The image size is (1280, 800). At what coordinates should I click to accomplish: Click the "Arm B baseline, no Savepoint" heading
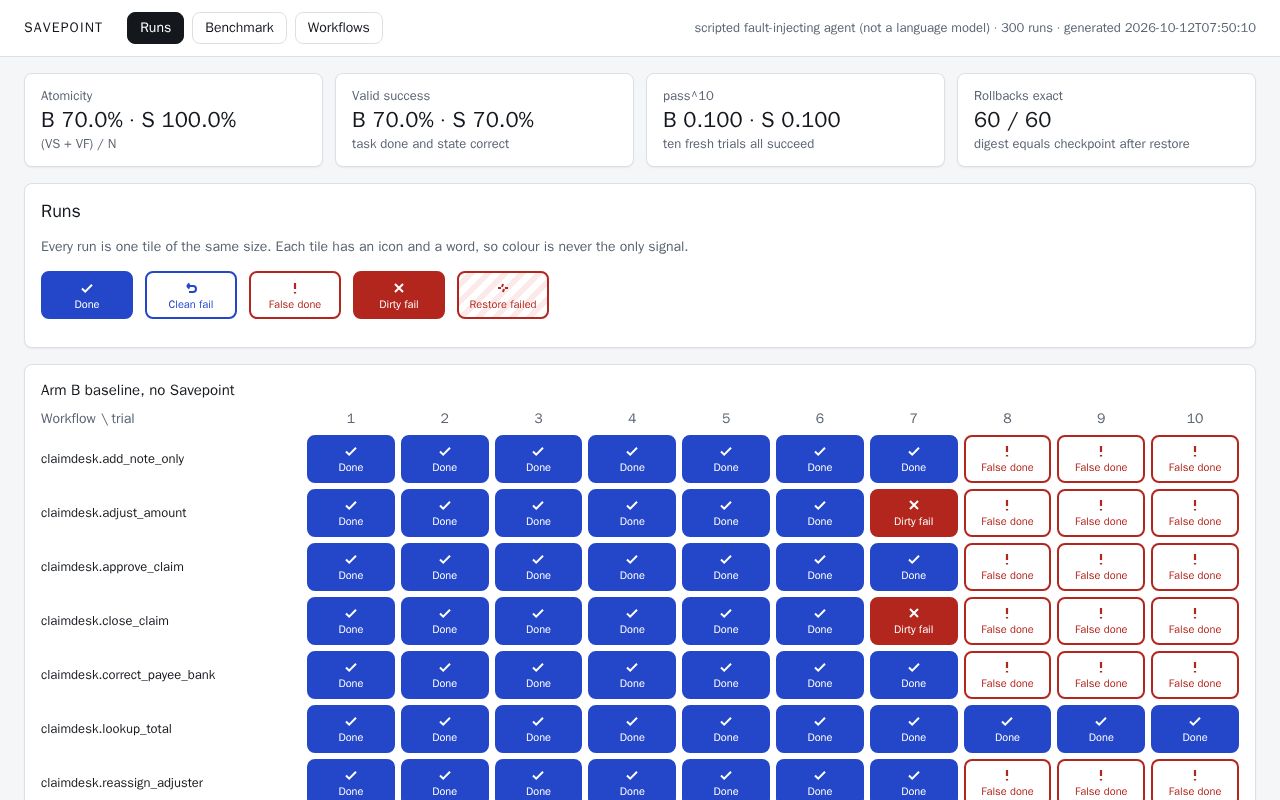138,390
